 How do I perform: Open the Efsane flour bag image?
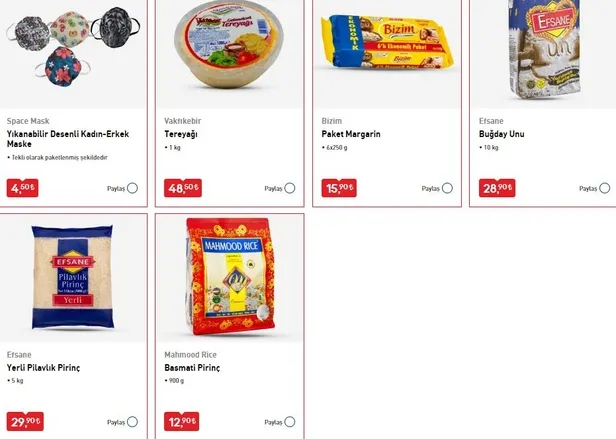[x=544, y=50]
